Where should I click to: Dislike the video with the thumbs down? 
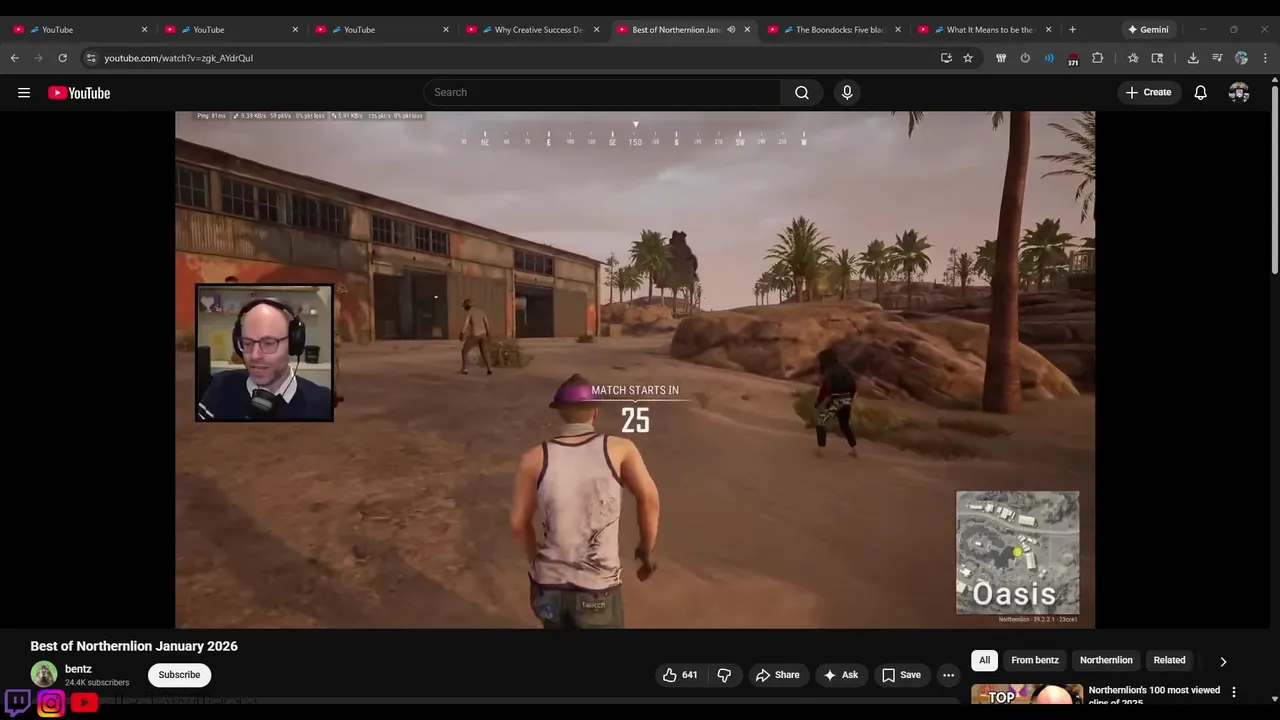[724, 675]
